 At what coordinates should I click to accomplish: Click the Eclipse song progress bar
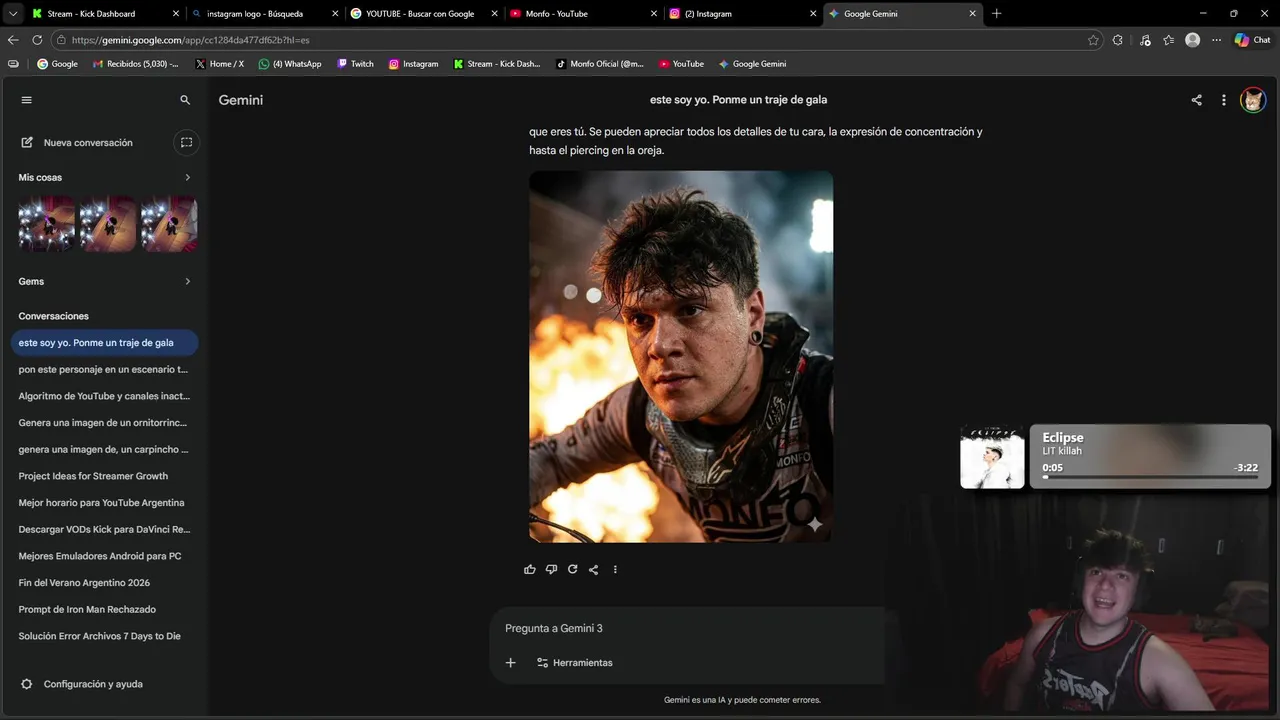(x=1150, y=477)
